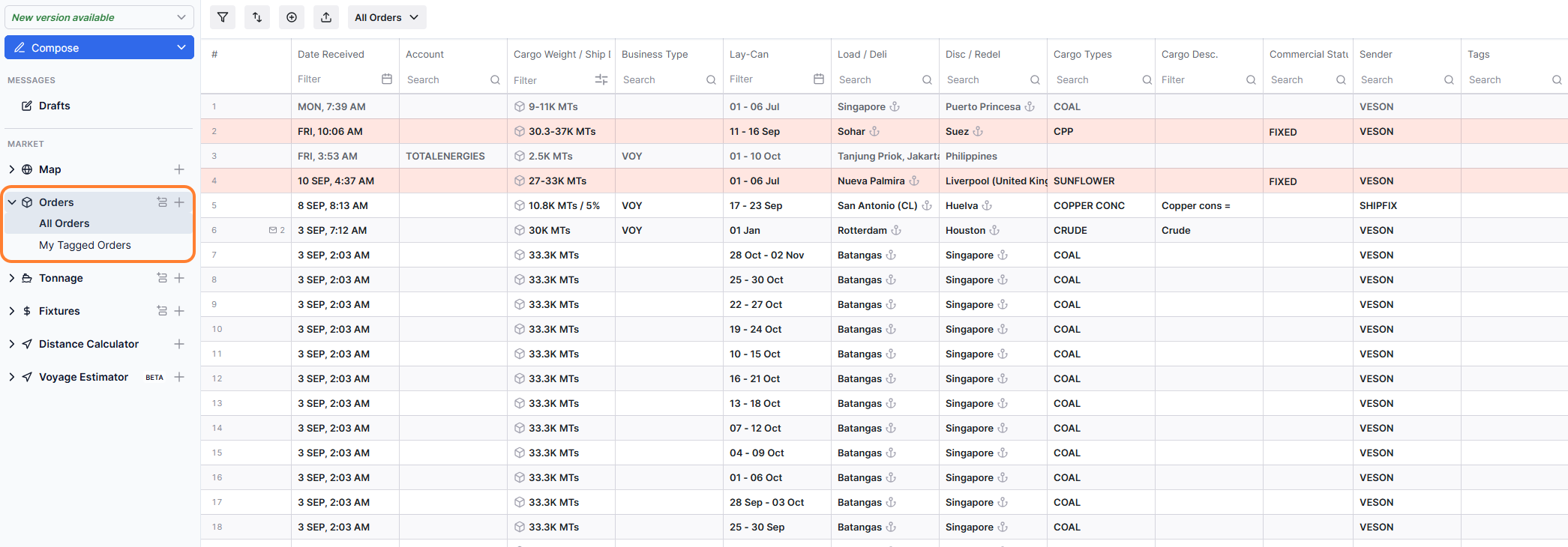Add a new Map with plus icon
Viewport: 1568px width, 547px height.
pyautogui.click(x=179, y=169)
